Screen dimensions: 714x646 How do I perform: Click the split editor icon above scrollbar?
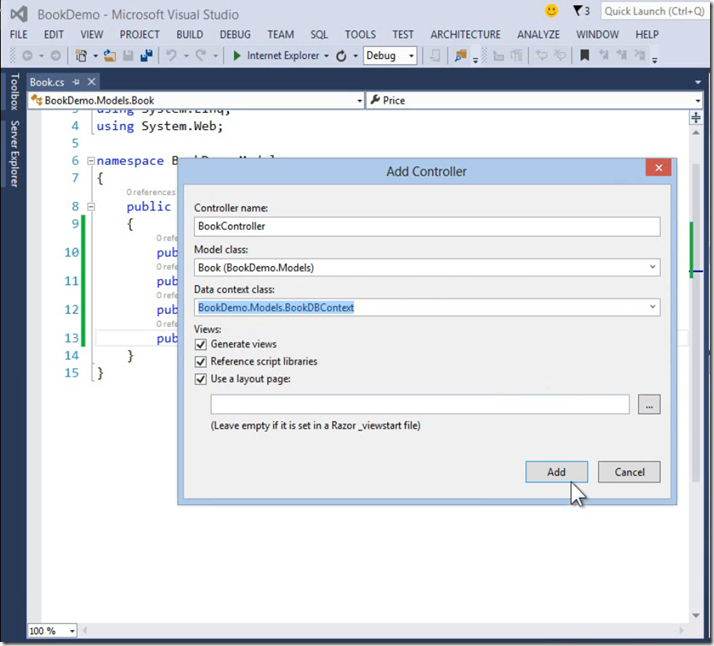(696, 118)
